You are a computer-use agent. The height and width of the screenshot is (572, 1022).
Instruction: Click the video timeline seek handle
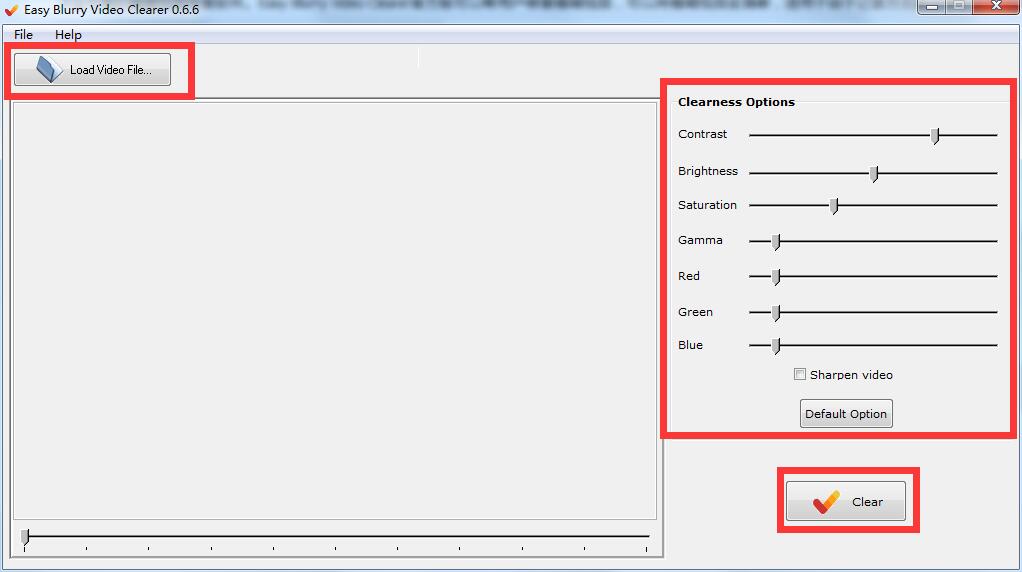click(x=25, y=537)
